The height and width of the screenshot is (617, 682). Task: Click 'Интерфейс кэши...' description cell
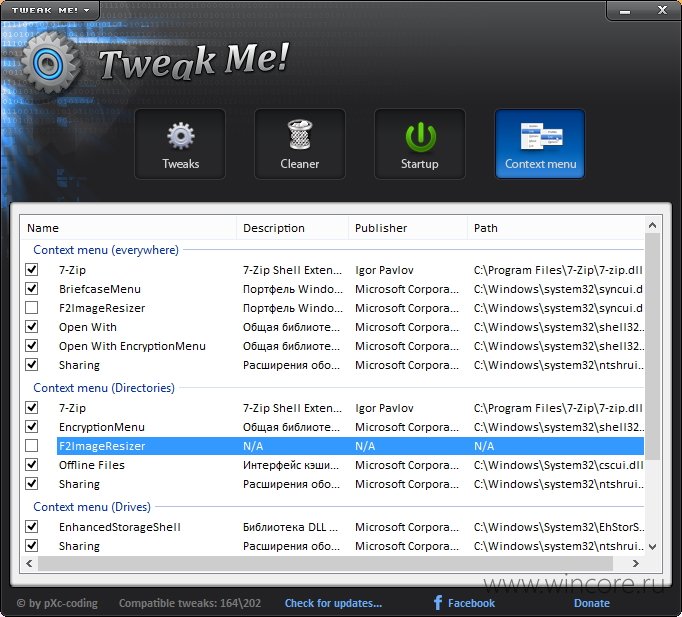pyautogui.click(x=291, y=465)
